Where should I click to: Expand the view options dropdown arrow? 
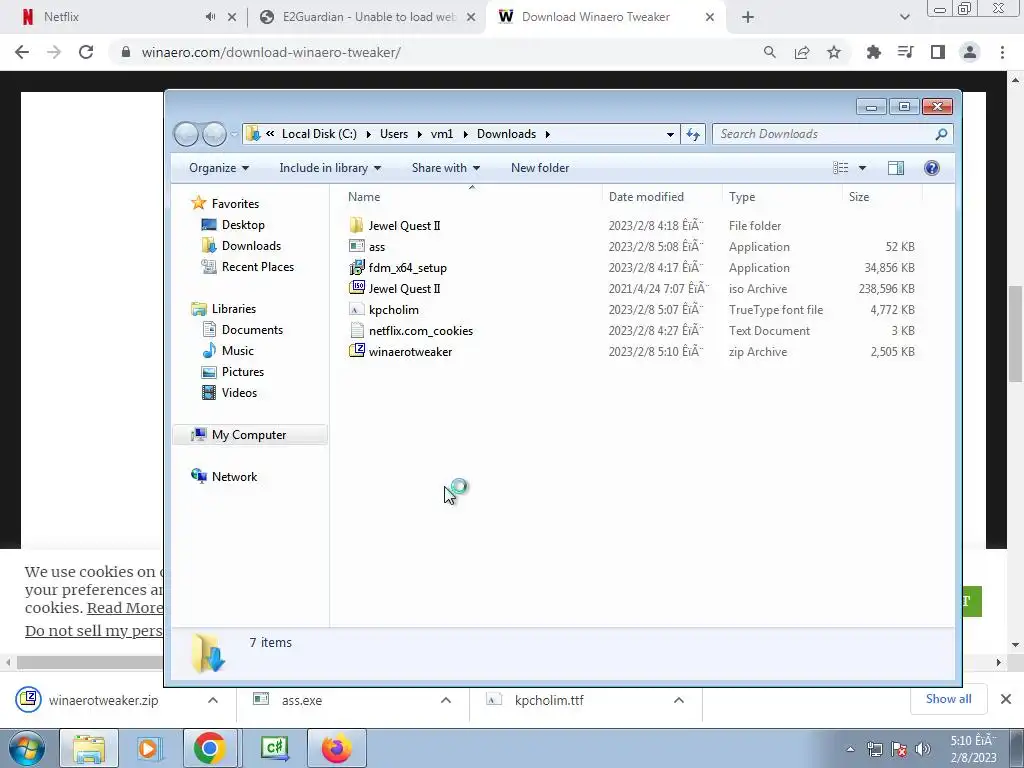pos(862,168)
